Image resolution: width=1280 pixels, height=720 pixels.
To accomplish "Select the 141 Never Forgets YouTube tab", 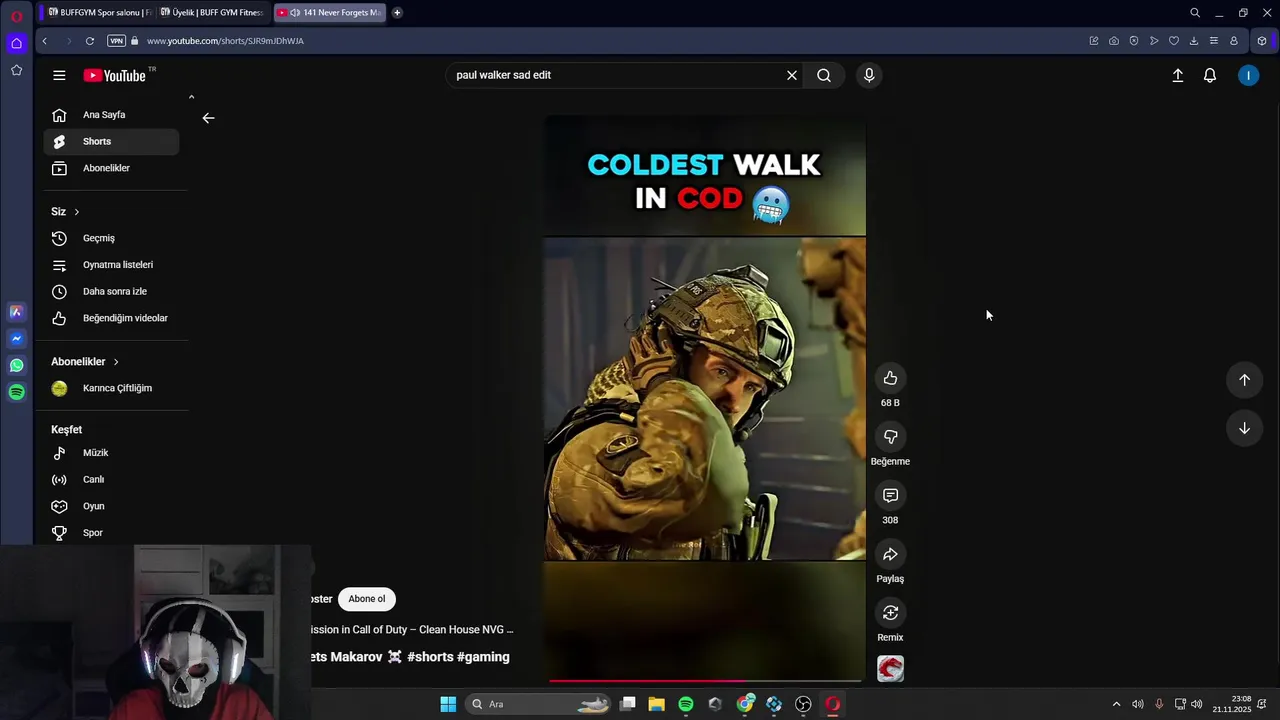I will coord(329,12).
